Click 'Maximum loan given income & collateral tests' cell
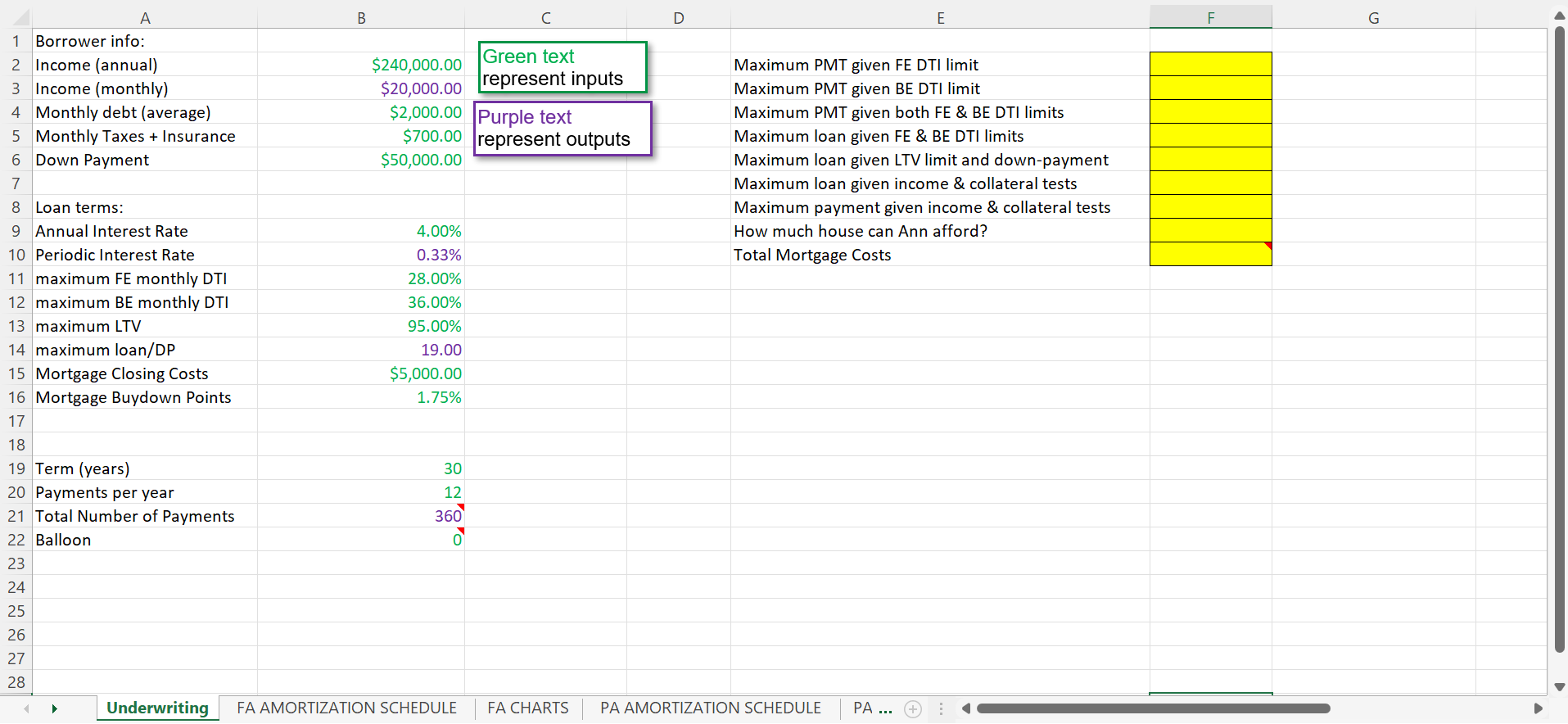1568x724 pixels. tap(941, 183)
